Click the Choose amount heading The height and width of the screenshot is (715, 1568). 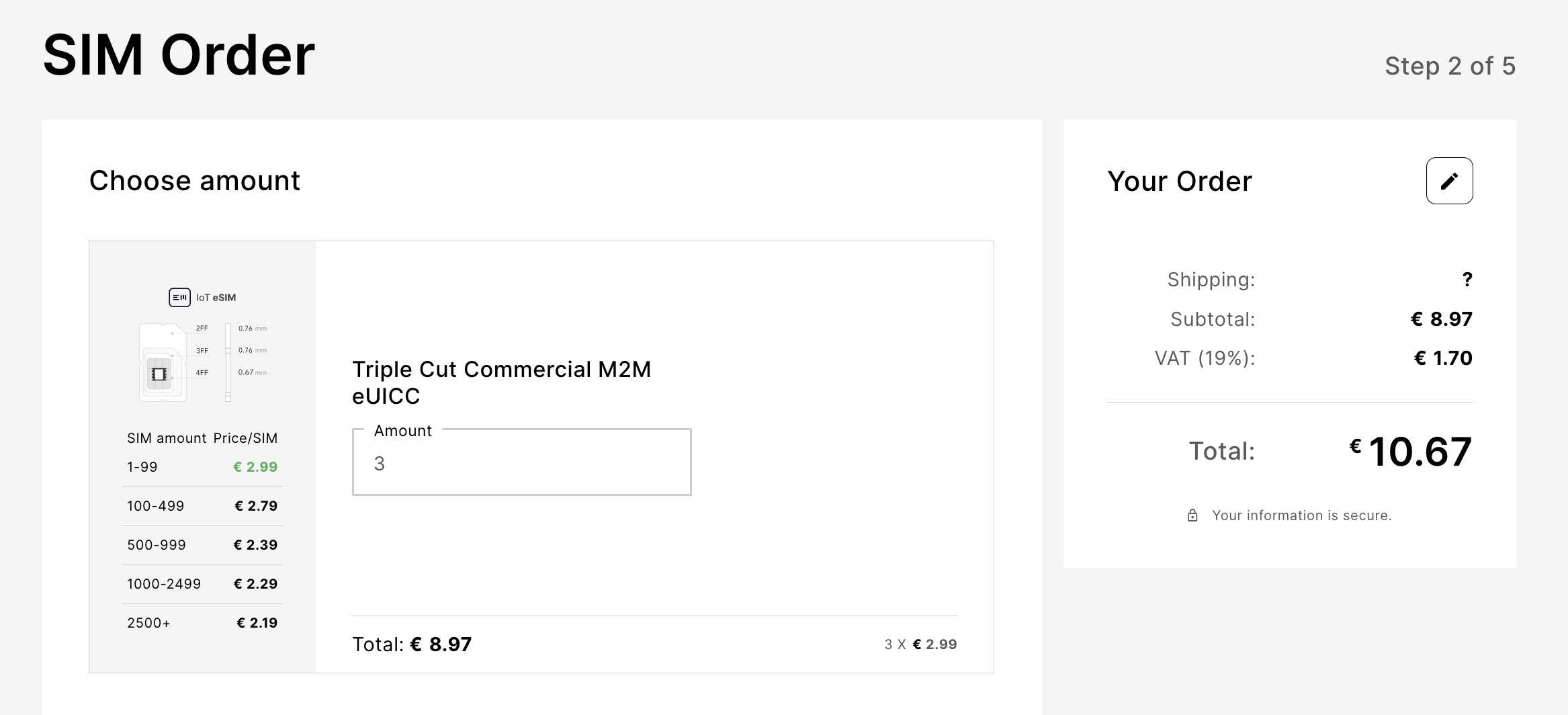click(195, 181)
